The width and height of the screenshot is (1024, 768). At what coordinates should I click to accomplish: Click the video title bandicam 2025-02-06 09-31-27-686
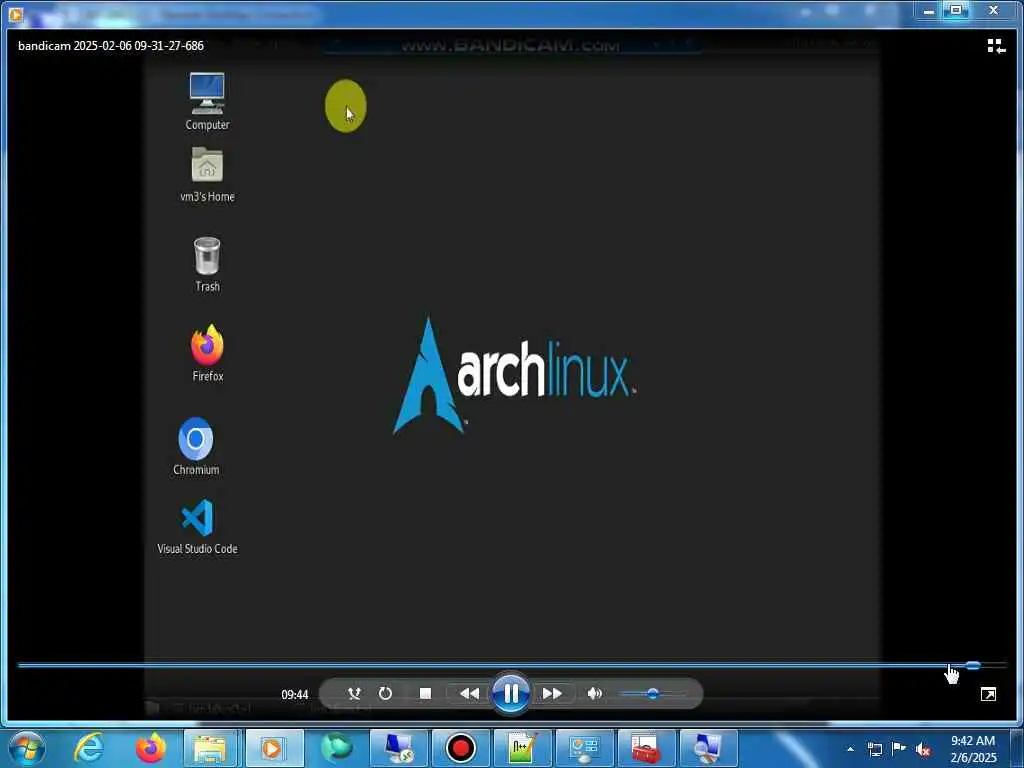pyautogui.click(x=111, y=46)
